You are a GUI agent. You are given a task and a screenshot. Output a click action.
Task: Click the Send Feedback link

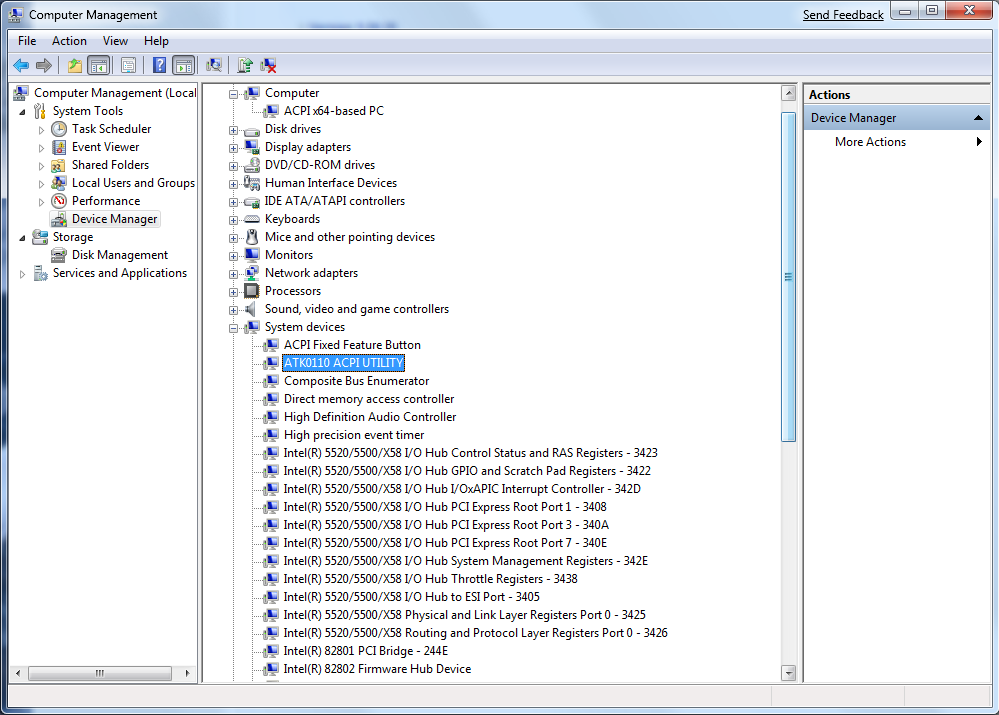click(843, 15)
